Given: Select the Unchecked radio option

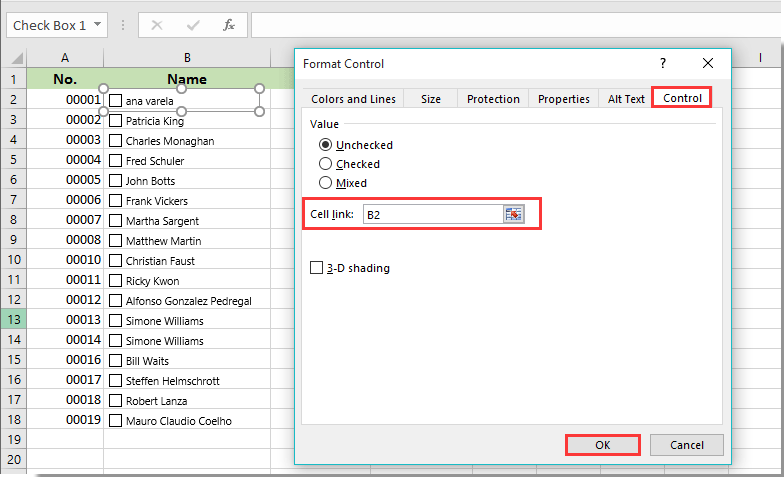Looking at the screenshot, I should point(325,145).
